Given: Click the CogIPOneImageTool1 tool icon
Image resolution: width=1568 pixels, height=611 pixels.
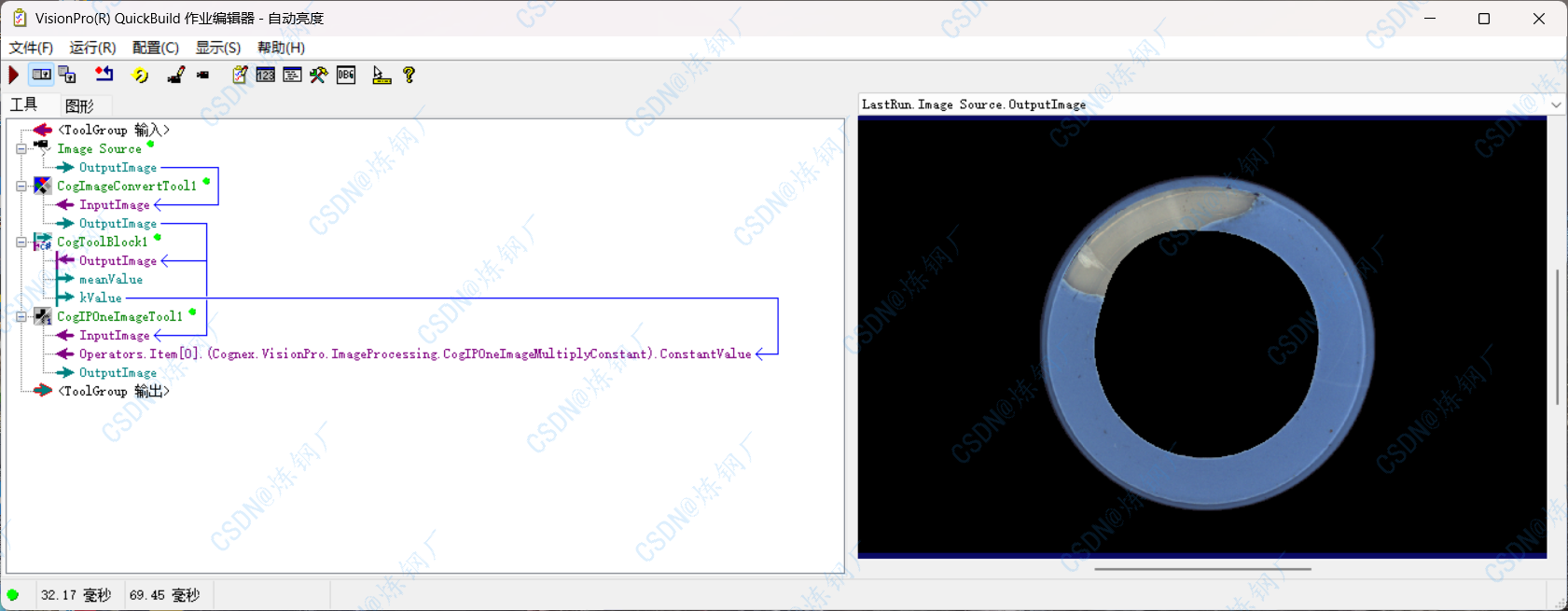Looking at the screenshot, I should (x=42, y=316).
